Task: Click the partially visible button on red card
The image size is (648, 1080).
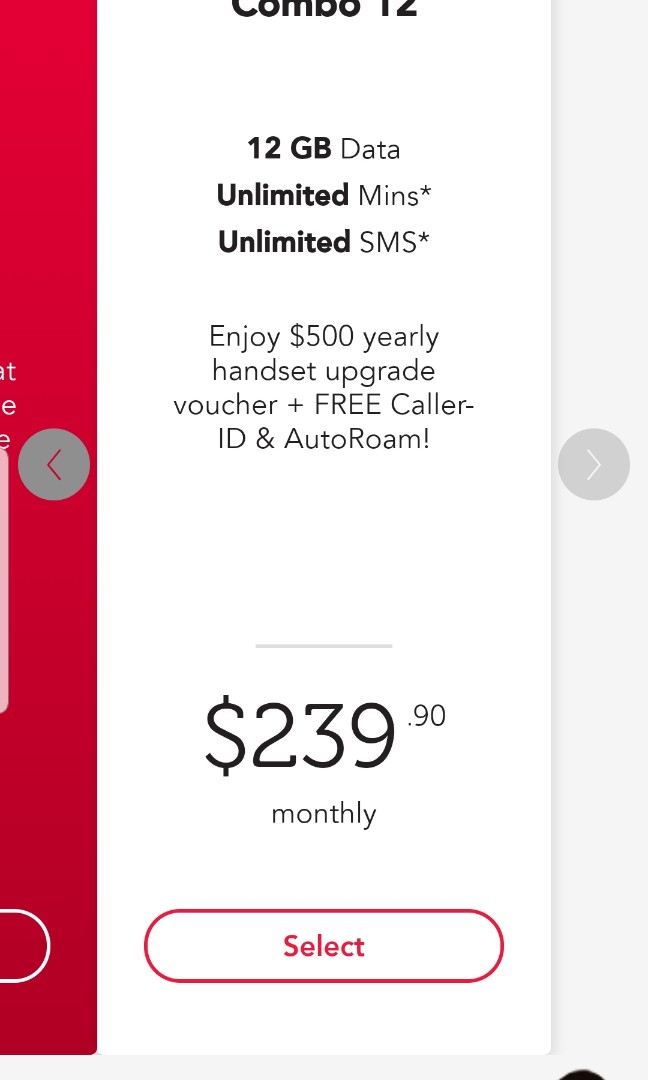Action: (x=20, y=945)
